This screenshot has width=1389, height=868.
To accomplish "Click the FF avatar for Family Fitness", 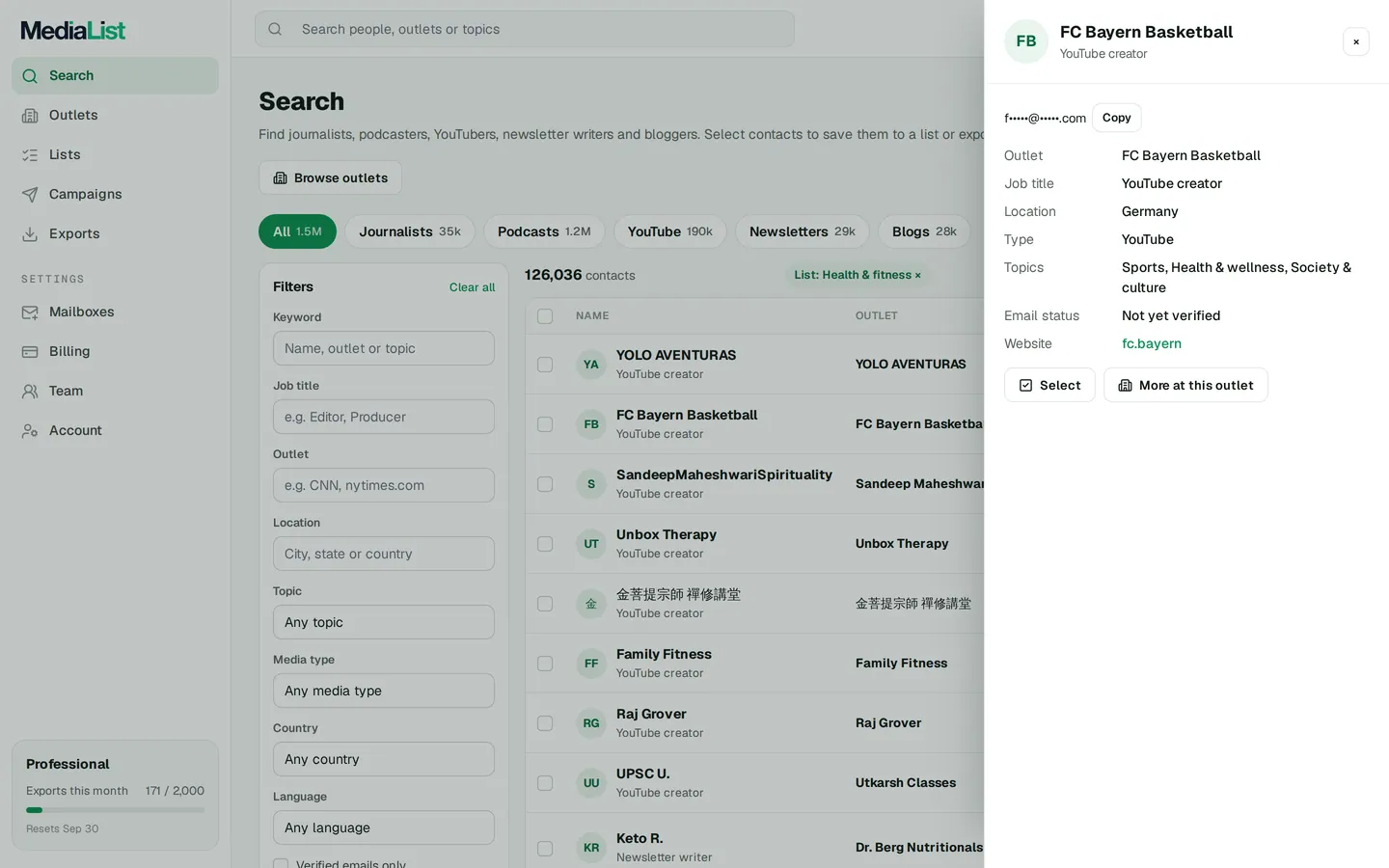I will 591,664.
